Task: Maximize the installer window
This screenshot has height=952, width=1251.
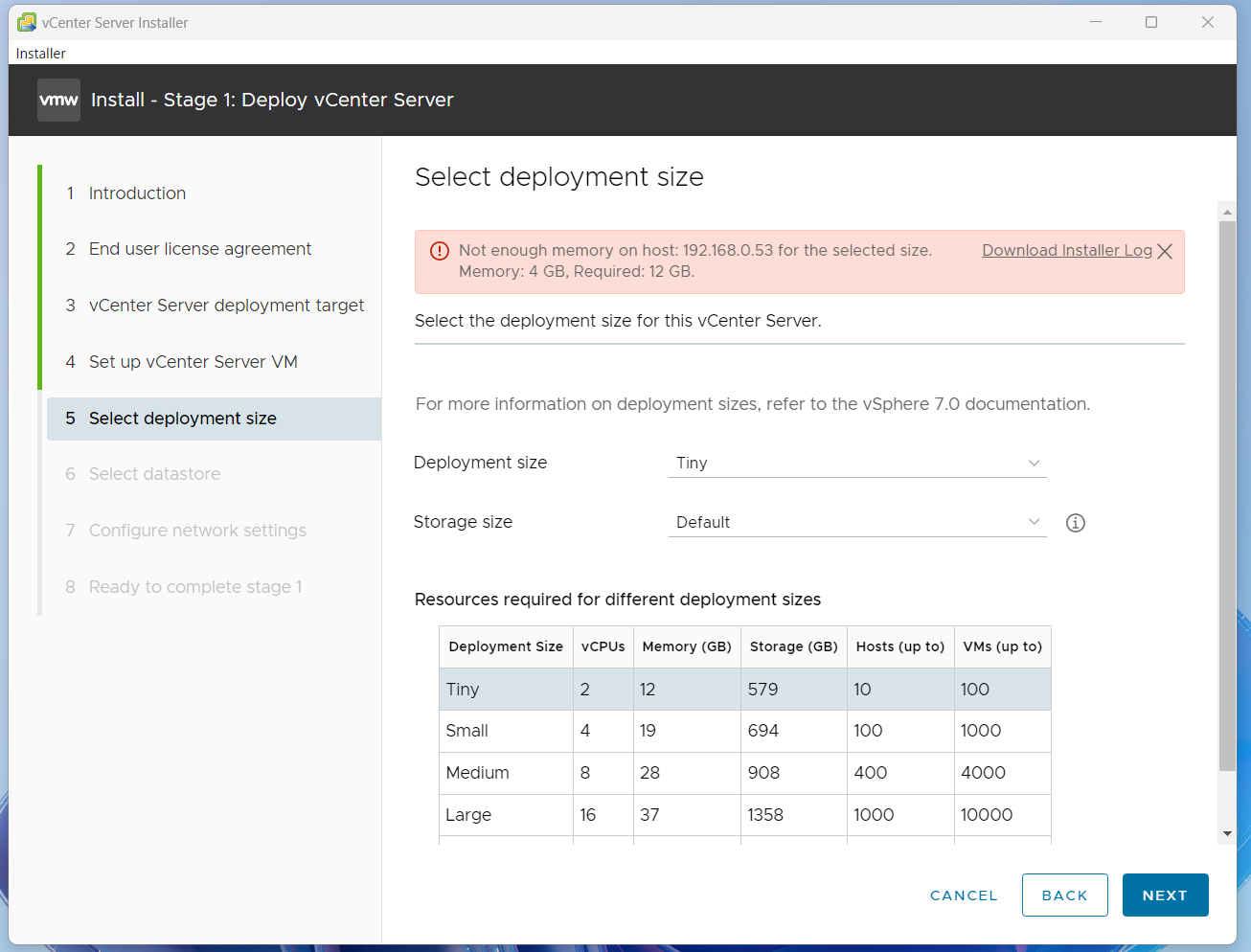Action: coord(1151,22)
